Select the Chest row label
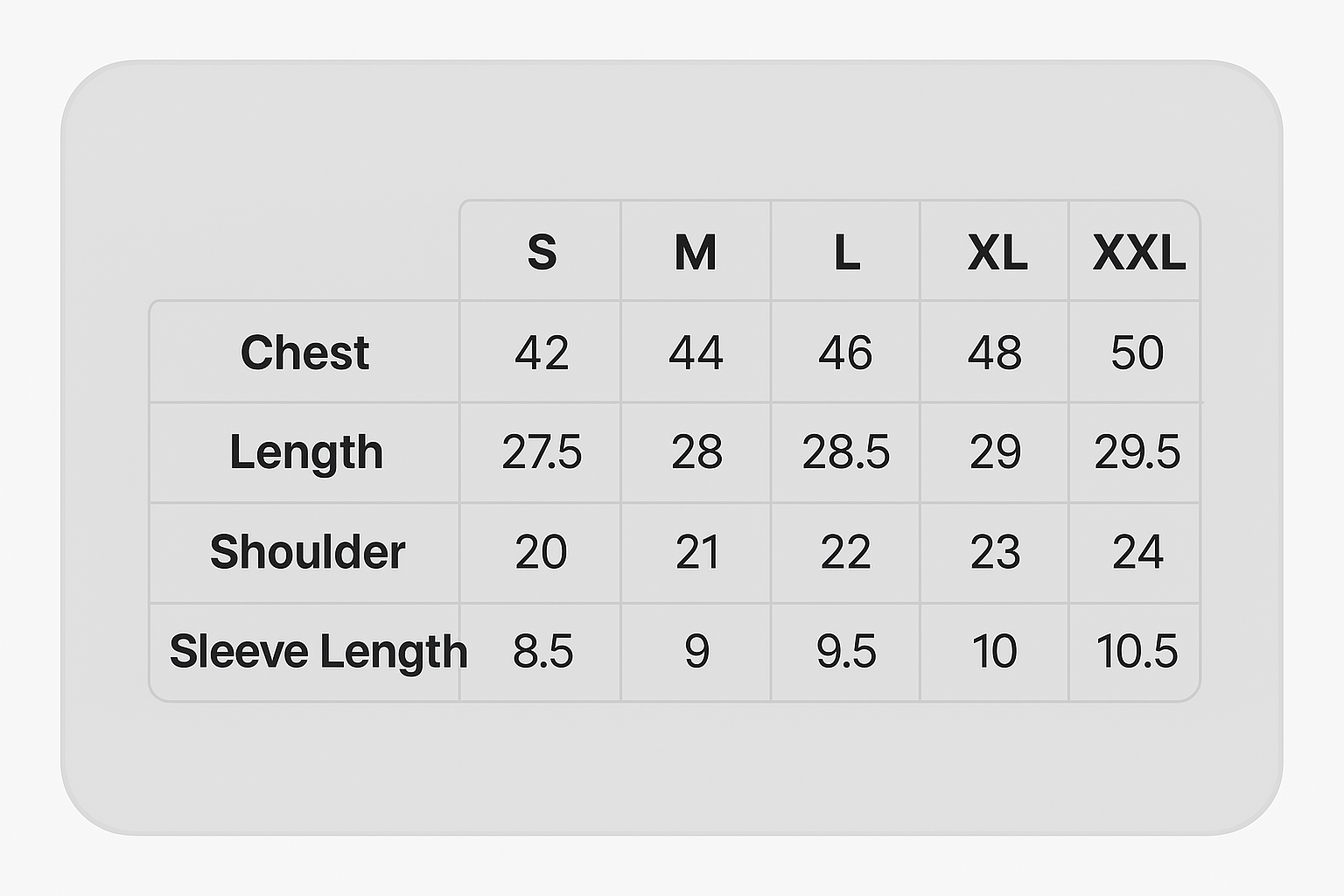 304,353
